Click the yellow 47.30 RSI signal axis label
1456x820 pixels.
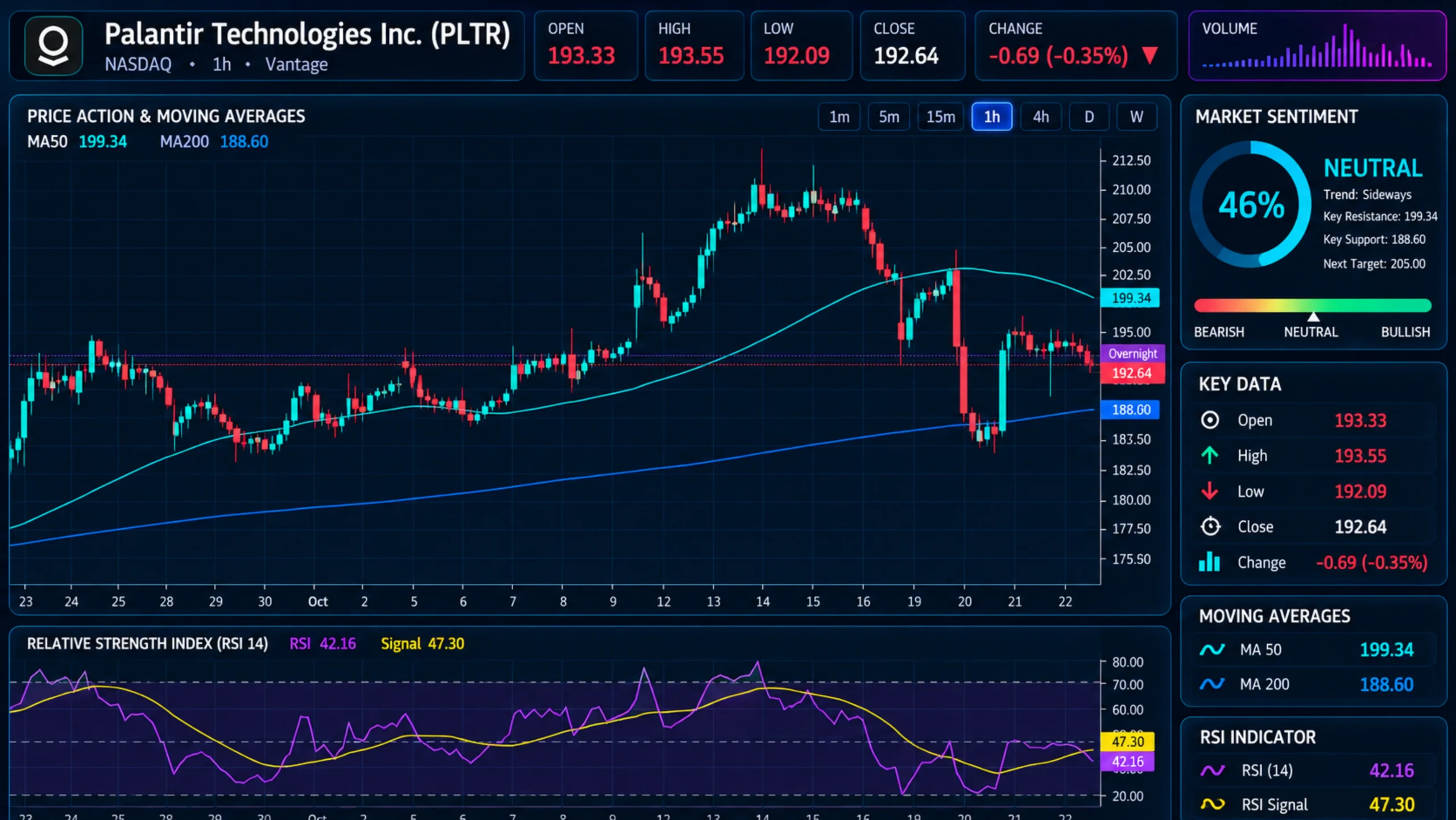coord(1127,741)
